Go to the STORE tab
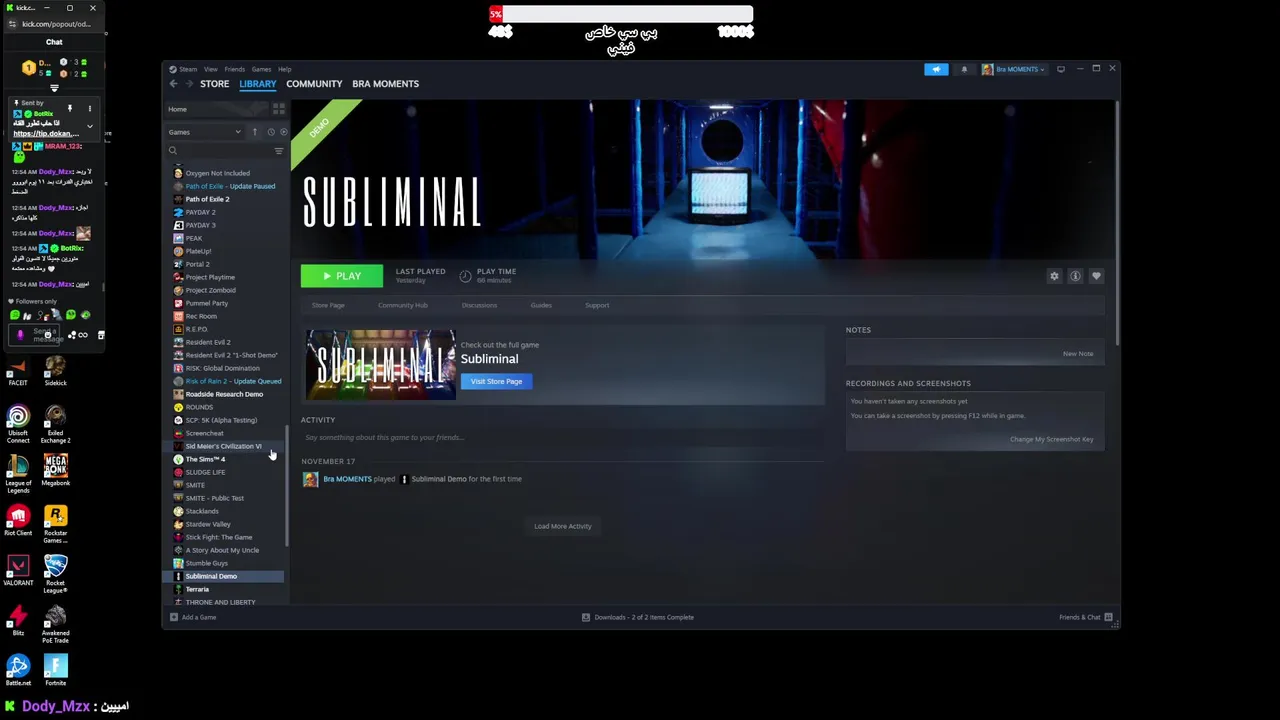 pos(214,84)
